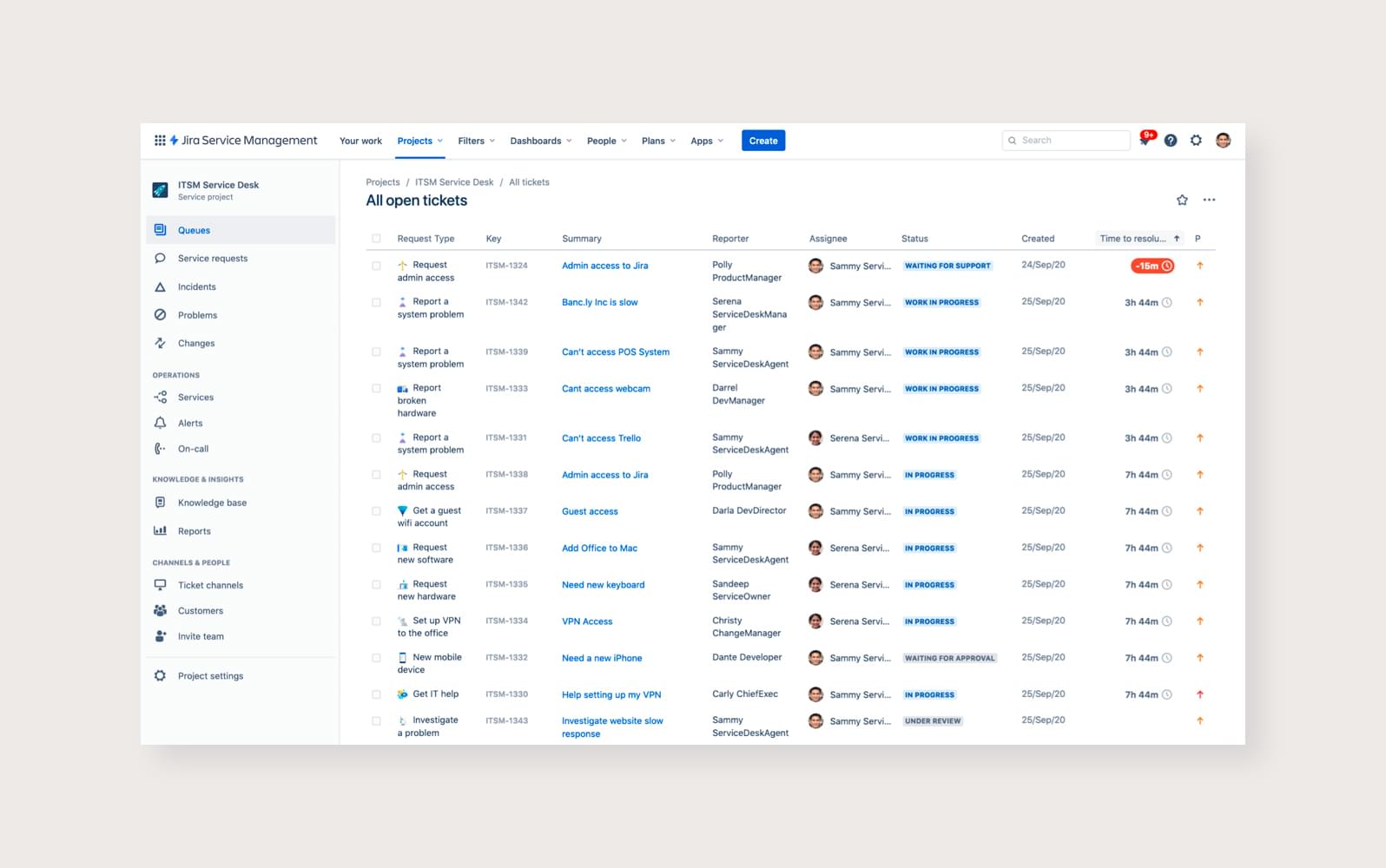Screen dimensions: 1386x868
Task: Open the 'Banc.ly Inc is slow' ticket
Action: click(599, 303)
